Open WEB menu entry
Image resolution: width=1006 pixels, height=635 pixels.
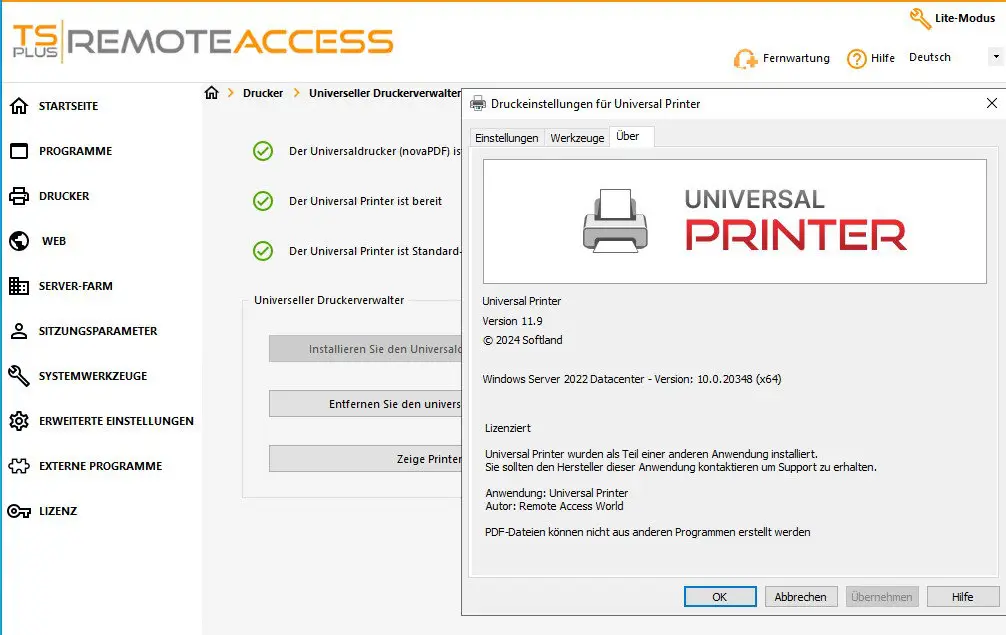tap(54, 241)
